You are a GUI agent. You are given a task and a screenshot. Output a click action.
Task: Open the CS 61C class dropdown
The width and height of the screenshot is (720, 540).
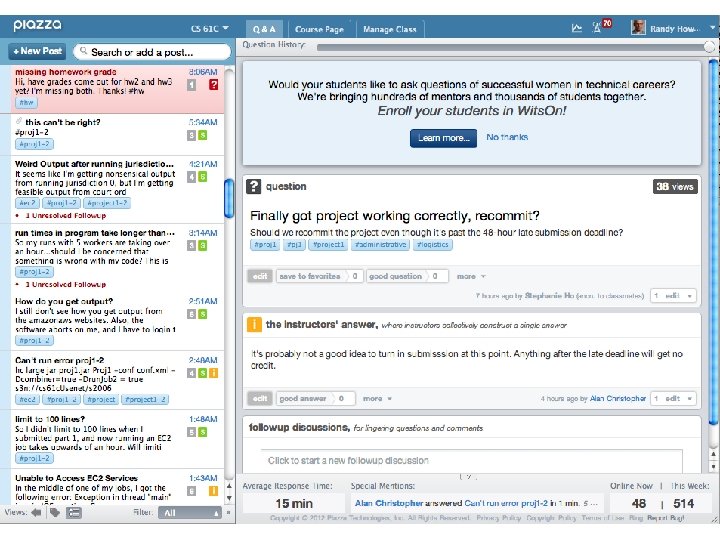coord(209,28)
